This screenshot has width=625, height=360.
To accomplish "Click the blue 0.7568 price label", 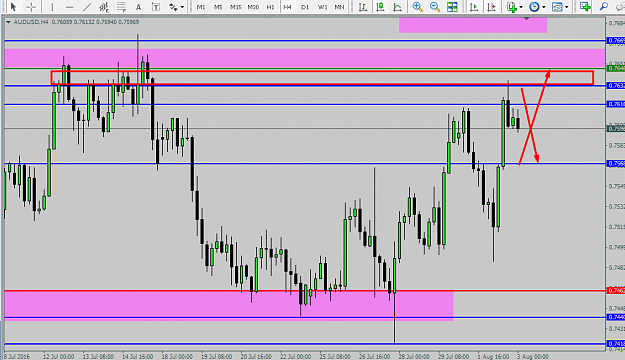I will [616, 163].
